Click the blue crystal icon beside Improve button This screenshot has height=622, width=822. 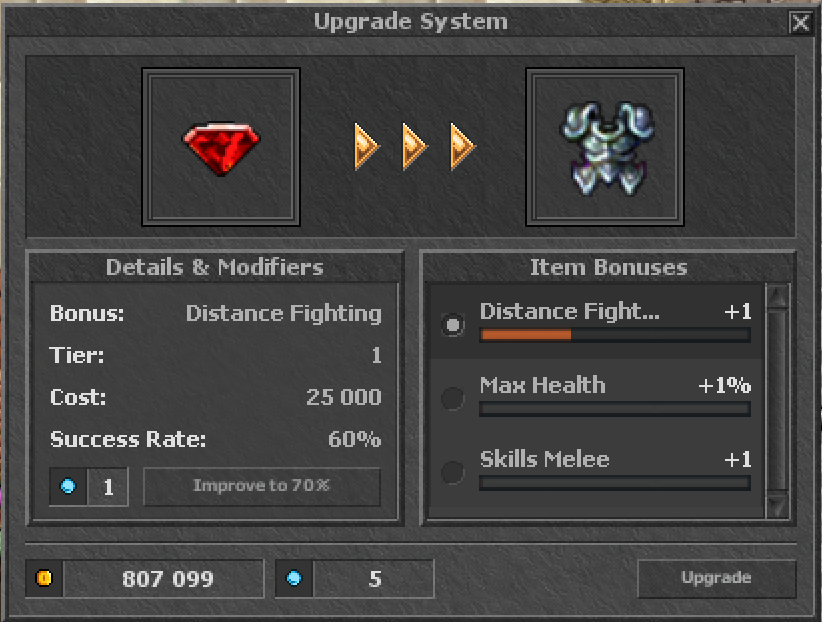(x=68, y=487)
